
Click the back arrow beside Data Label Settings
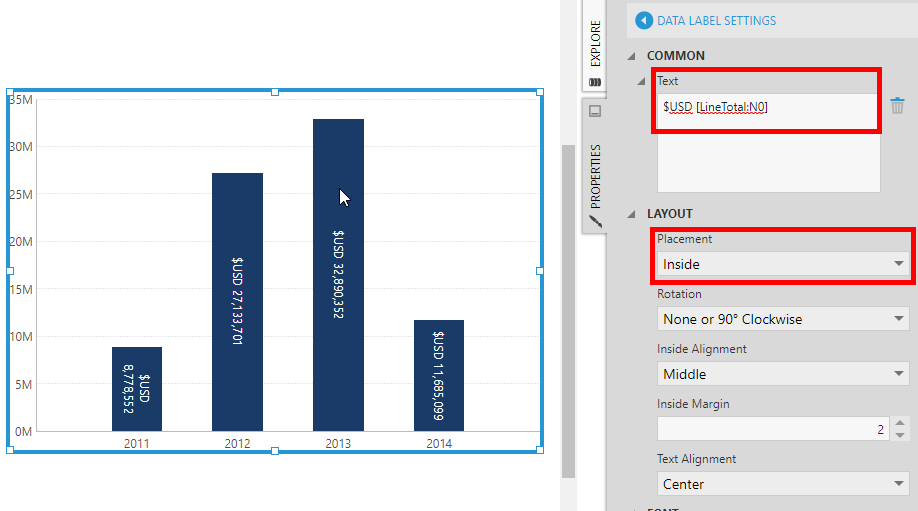(x=643, y=20)
